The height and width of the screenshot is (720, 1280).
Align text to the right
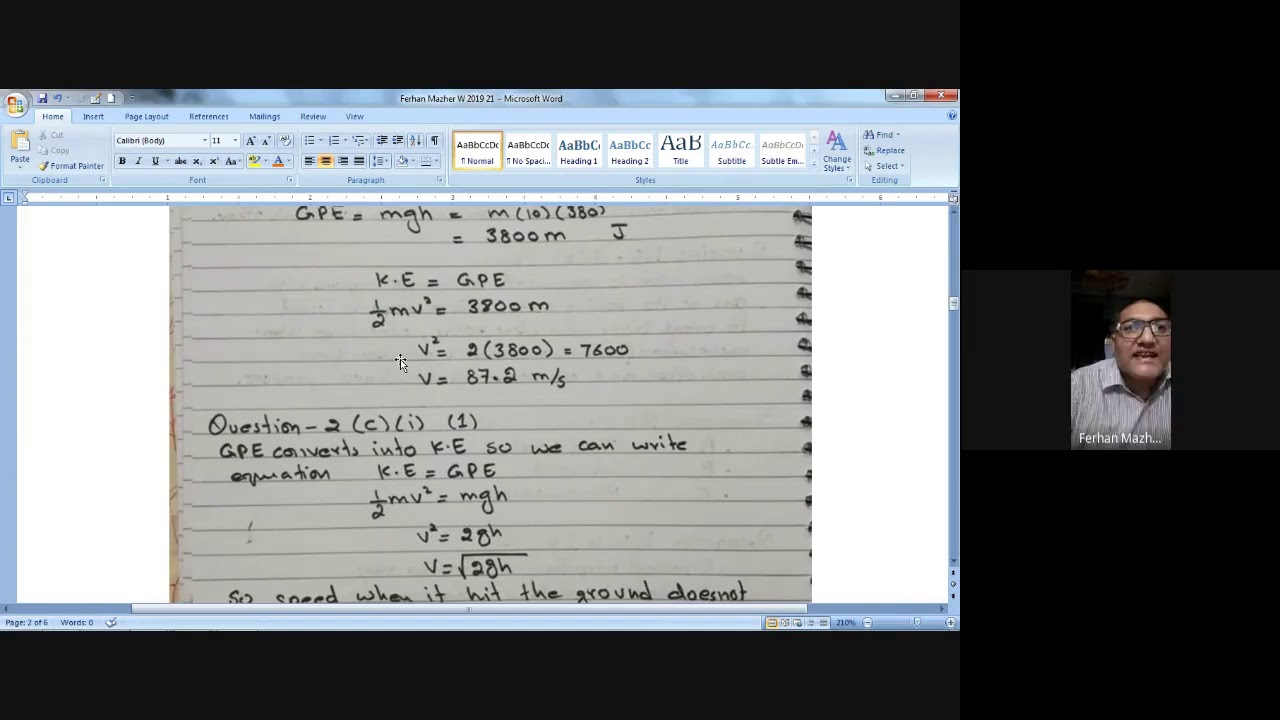click(342, 161)
